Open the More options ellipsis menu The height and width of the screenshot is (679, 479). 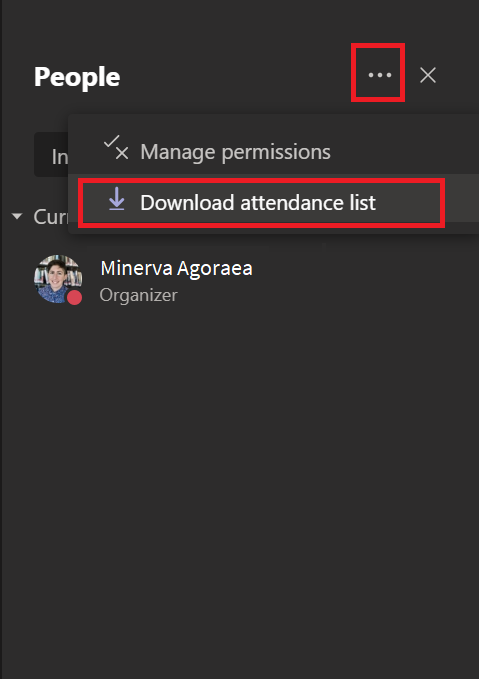point(379,75)
